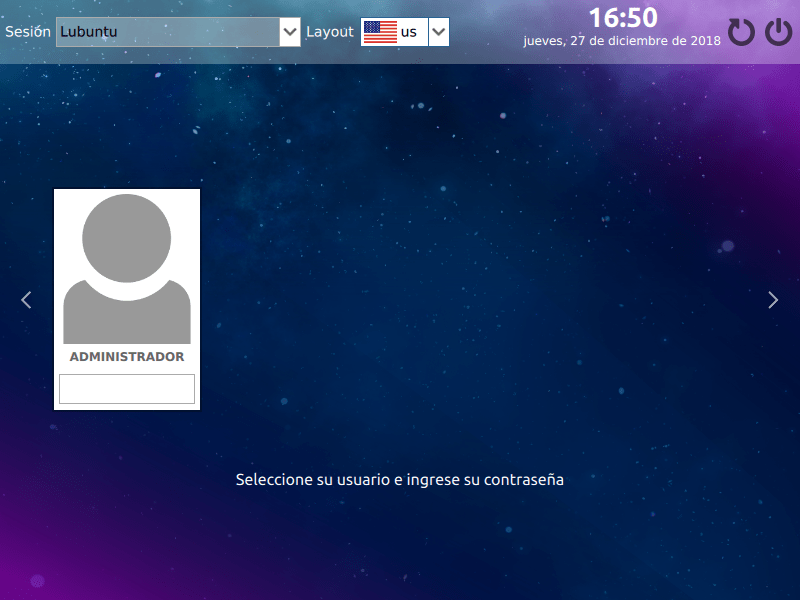Viewport: 800px width, 600px height.
Task: Browse to next user with right arrow
Action: [x=773, y=299]
